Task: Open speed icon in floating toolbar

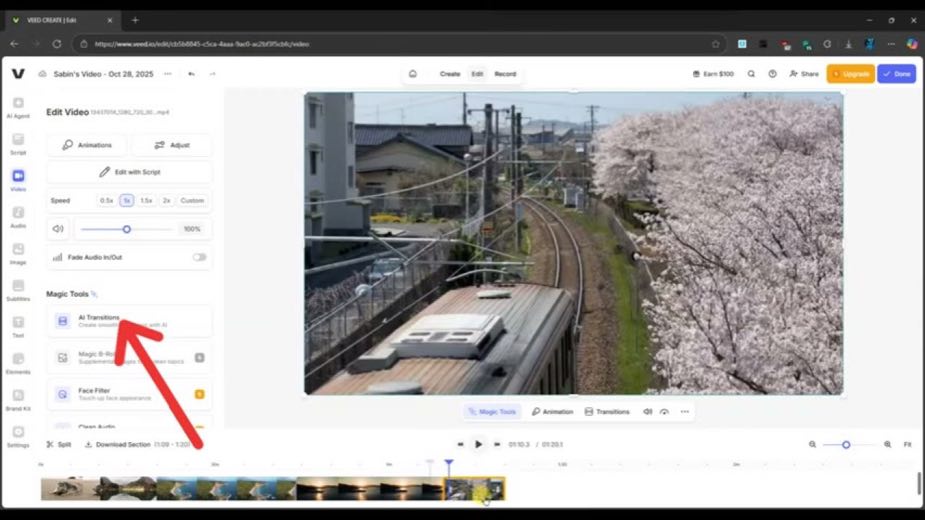Action: [x=664, y=411]
